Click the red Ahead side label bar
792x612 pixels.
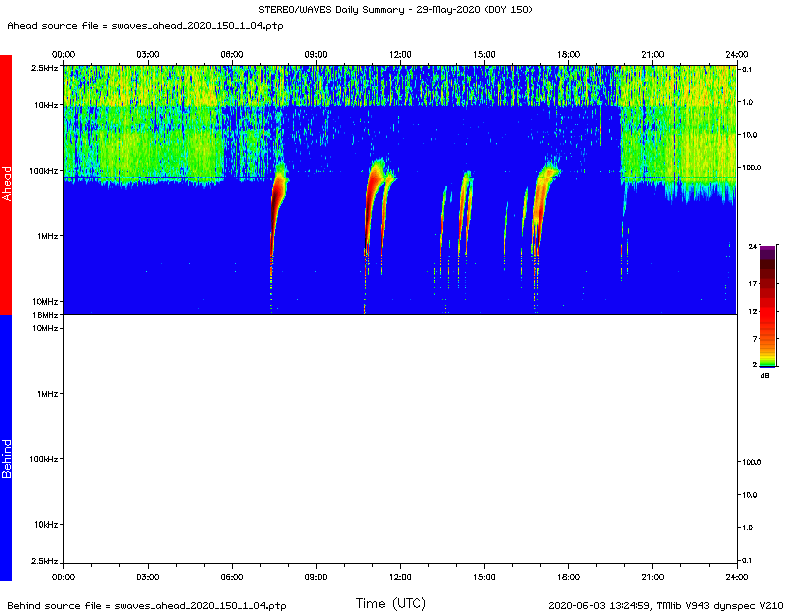[x=6, y=184]
